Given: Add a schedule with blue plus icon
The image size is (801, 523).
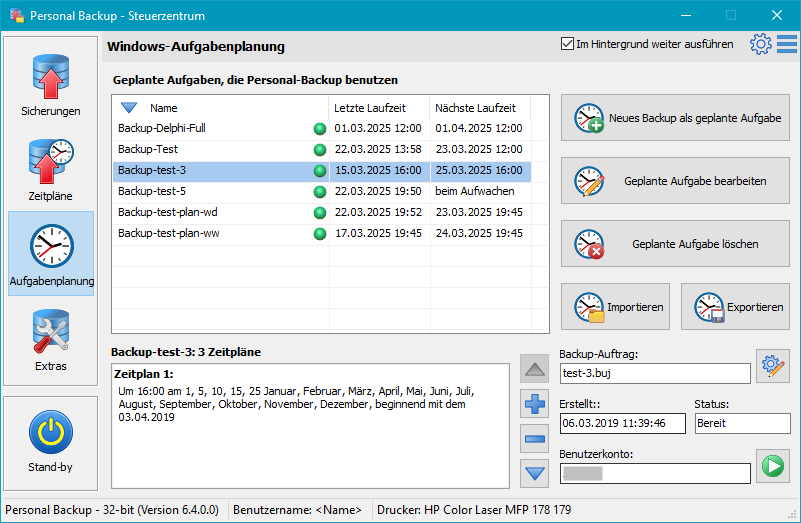Looking at the screenshot, I should [534, 404].
